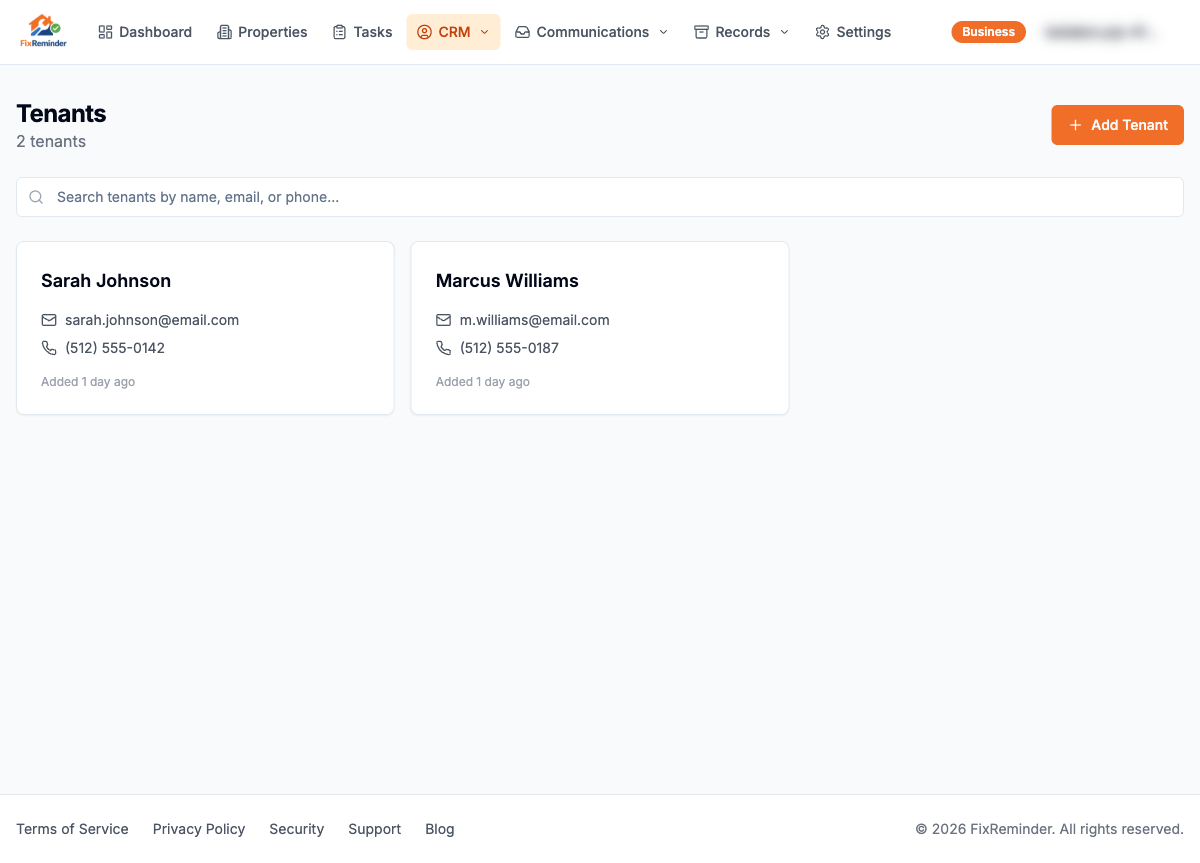The height and width of the screenshot is (863, 1200).
Task: Click Sarah Johnson's email envelope icon
Action: coord(49,320)
